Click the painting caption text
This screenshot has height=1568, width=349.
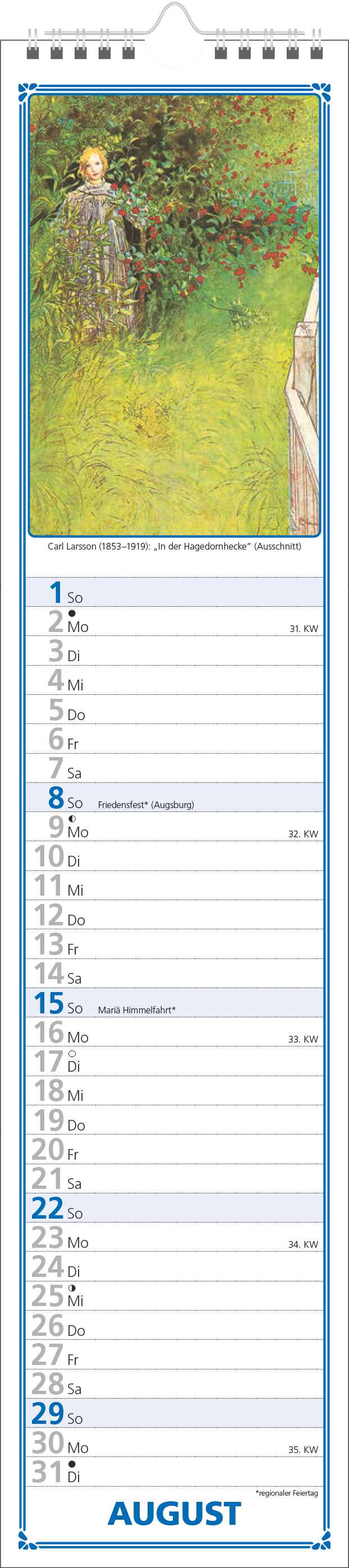pos(174,546)
